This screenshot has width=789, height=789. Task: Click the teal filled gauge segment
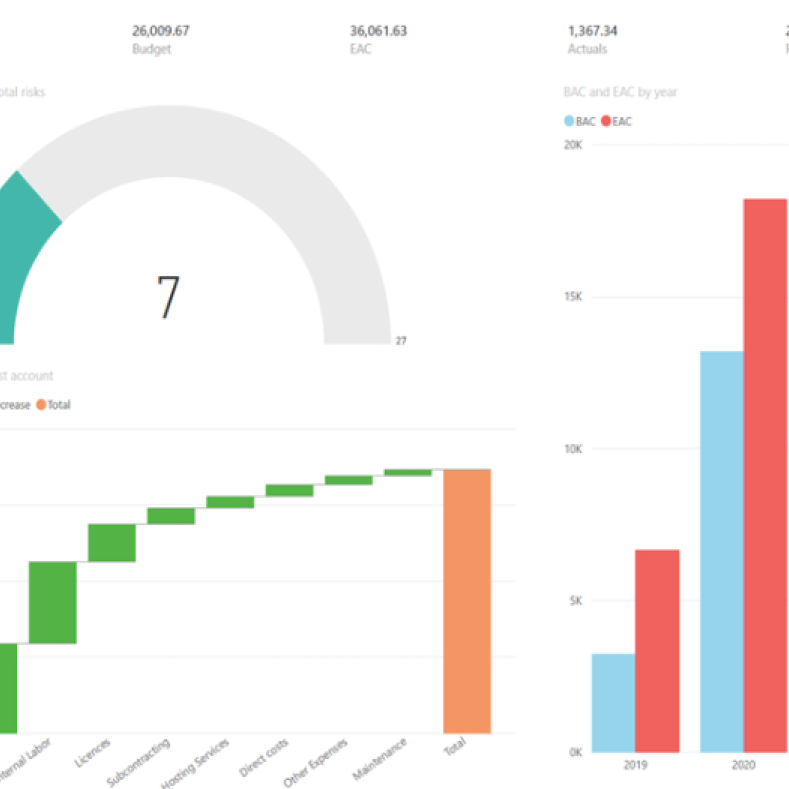tap(23, 257)
